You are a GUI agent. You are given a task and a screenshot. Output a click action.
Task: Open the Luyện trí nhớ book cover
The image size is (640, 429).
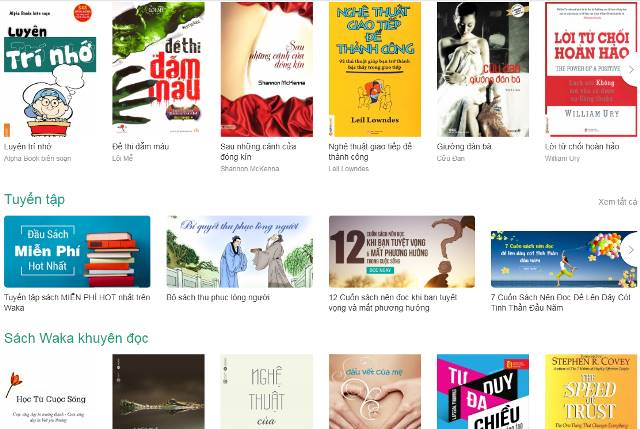[x=50, y=69]
